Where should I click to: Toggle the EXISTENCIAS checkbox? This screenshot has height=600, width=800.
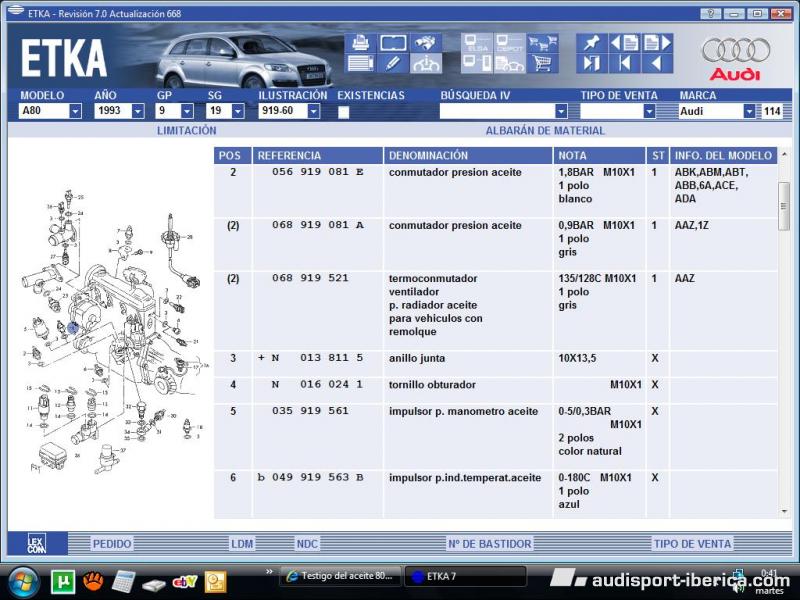343,112
